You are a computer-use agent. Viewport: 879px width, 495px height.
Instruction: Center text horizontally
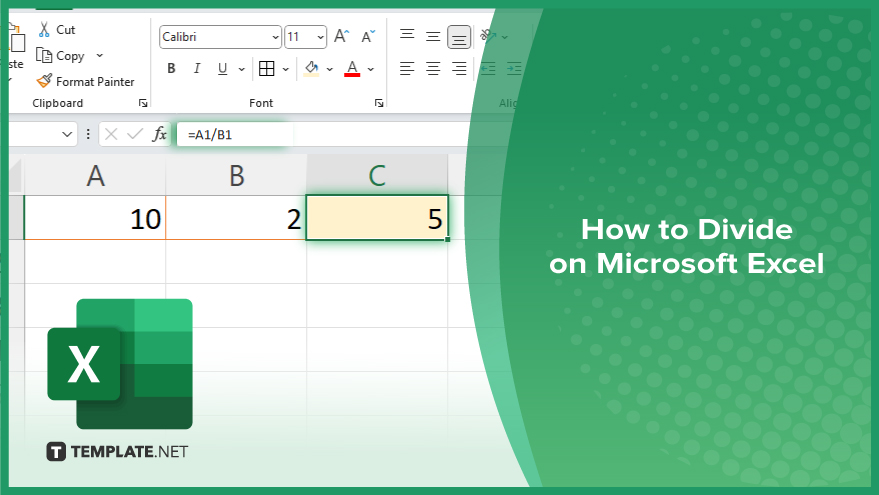pos(433,68)
